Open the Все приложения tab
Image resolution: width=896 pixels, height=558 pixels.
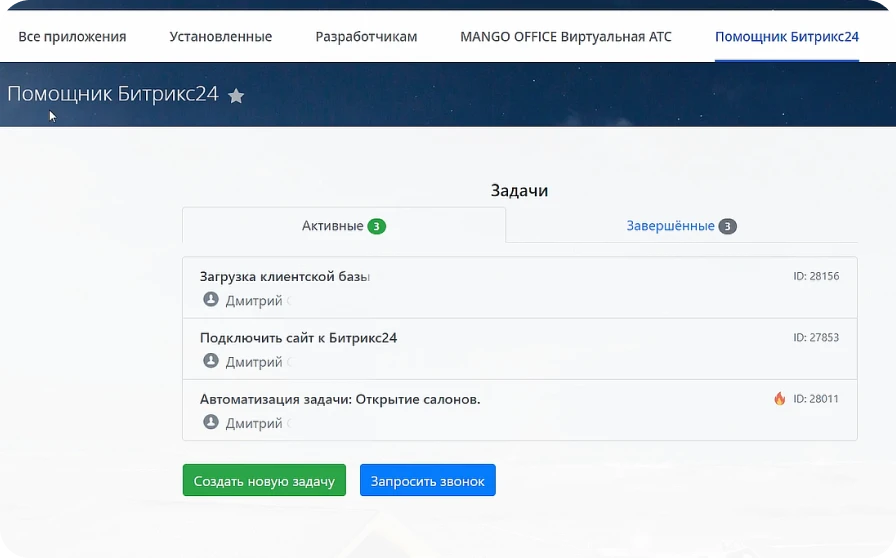click(72, 37)
